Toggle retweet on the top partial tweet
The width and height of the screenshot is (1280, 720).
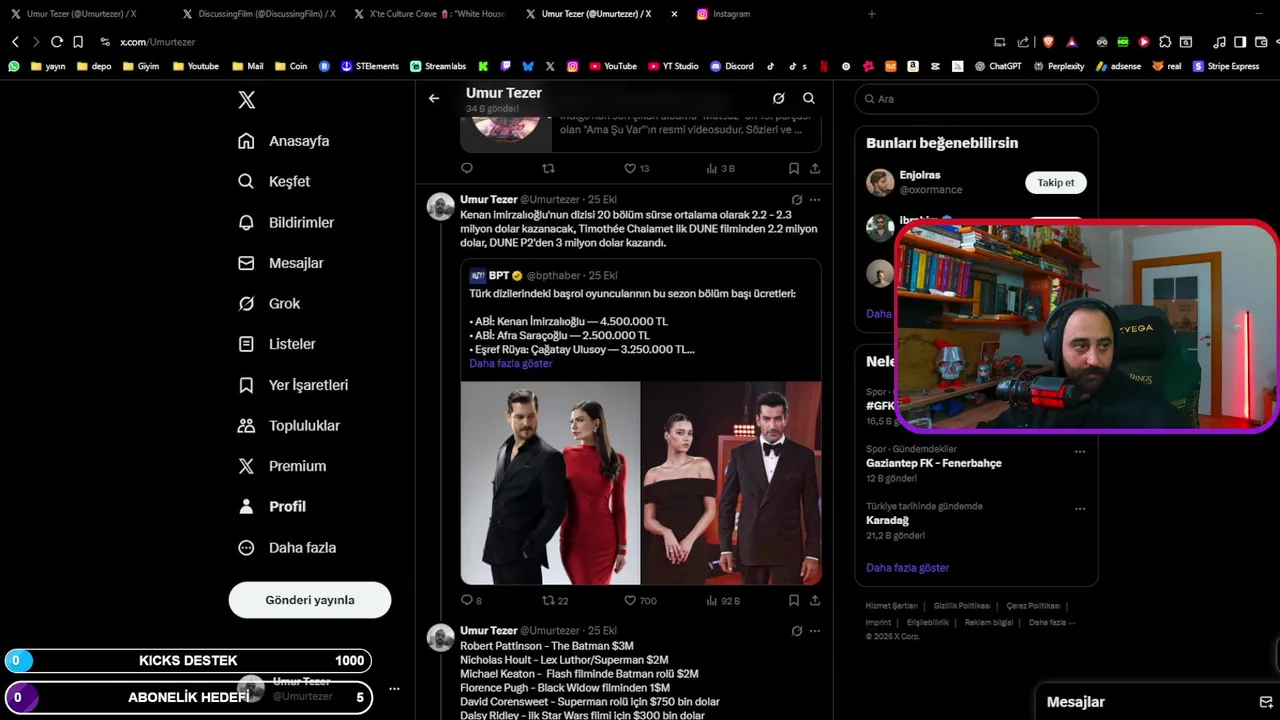(x=548, y=168)
